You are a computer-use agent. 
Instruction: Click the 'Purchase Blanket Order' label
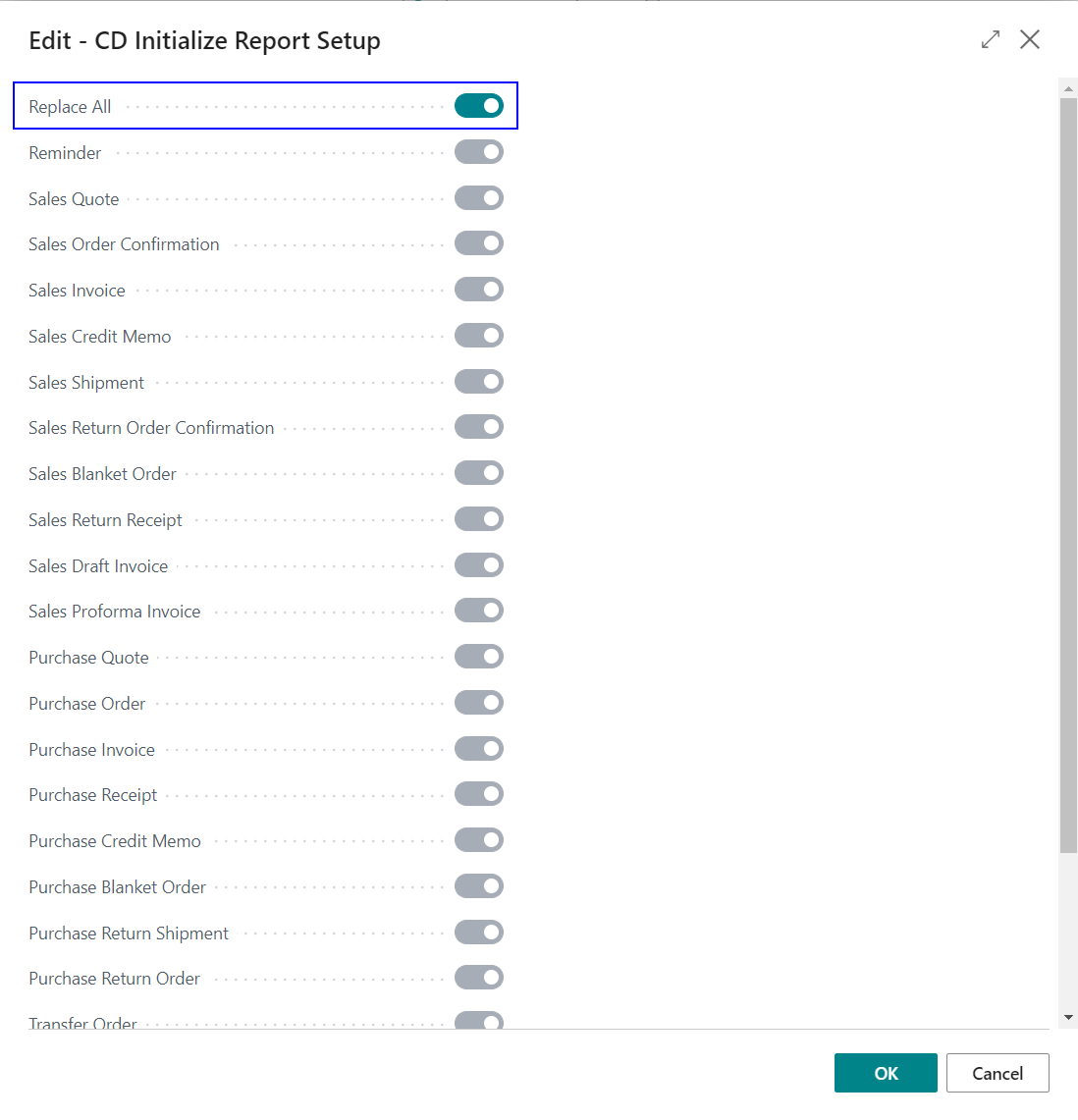117,887
